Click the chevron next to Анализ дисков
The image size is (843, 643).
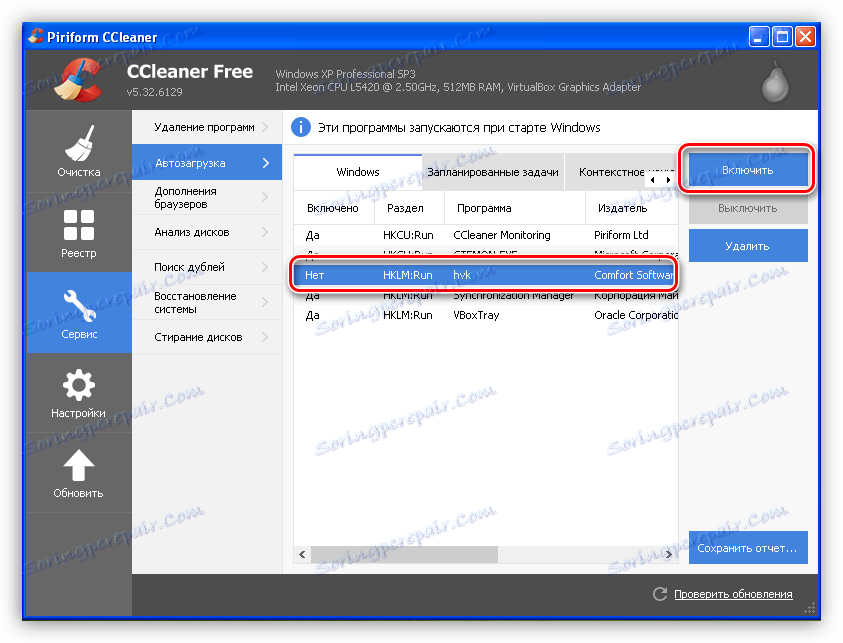pyautogui.click(x=265, y=232)
